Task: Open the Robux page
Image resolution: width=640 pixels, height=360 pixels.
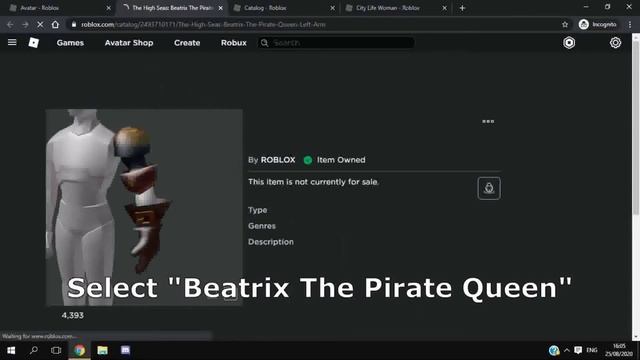Action: click(x=233, y=43)
